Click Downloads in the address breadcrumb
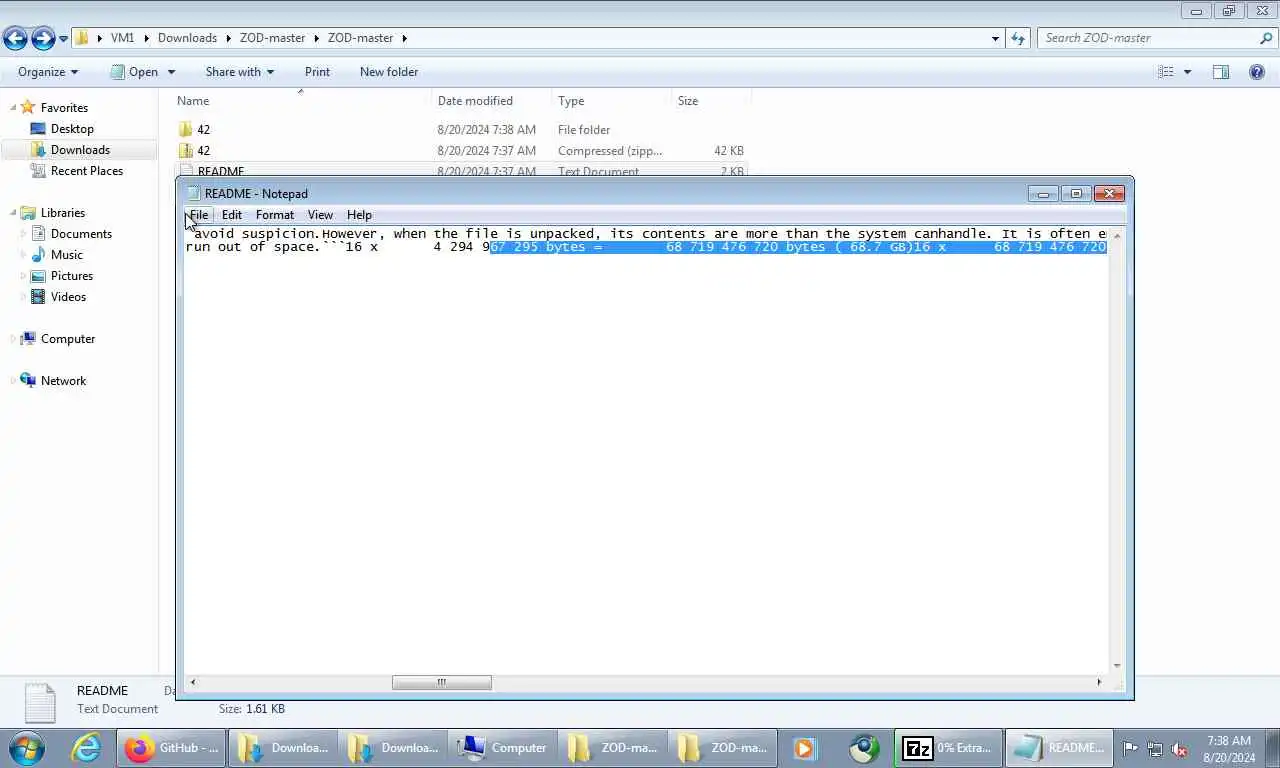This screenshot has height=768, width=1280. [x=187, y=38]
